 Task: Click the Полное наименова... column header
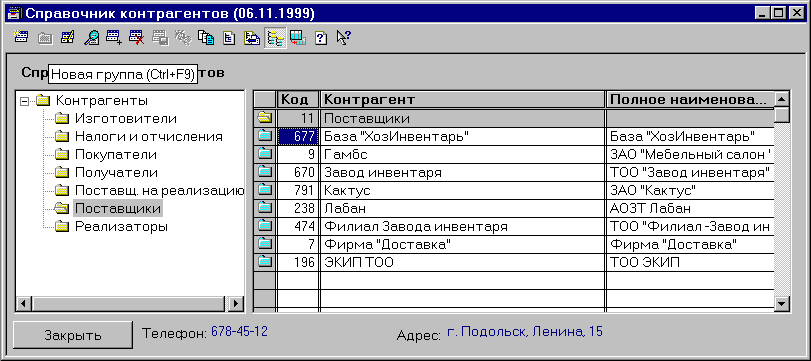[690, 100]
